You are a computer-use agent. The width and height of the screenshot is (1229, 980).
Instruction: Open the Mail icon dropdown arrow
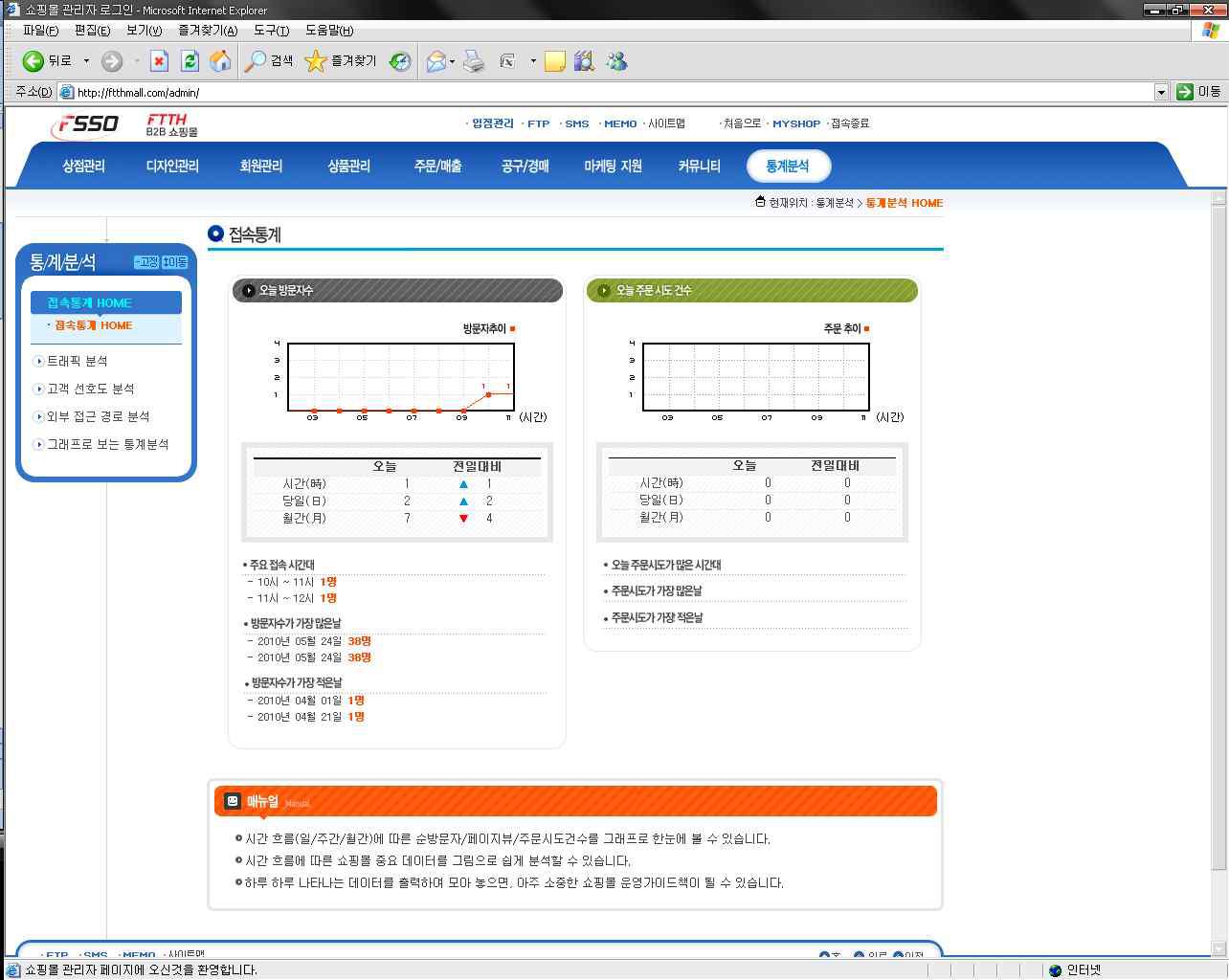point(452,61)
